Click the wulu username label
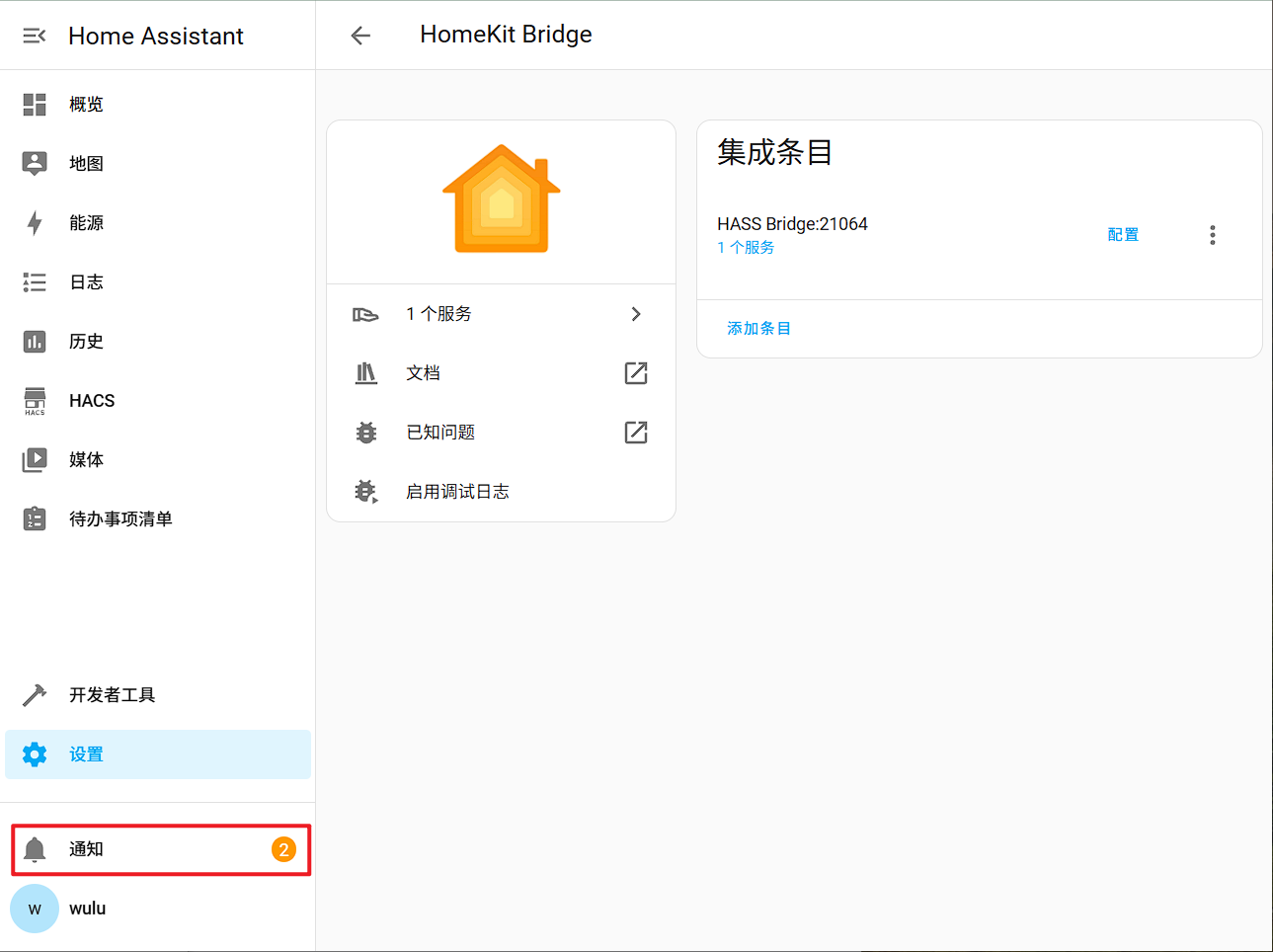 pyautogui.click(x=88, y=909)
